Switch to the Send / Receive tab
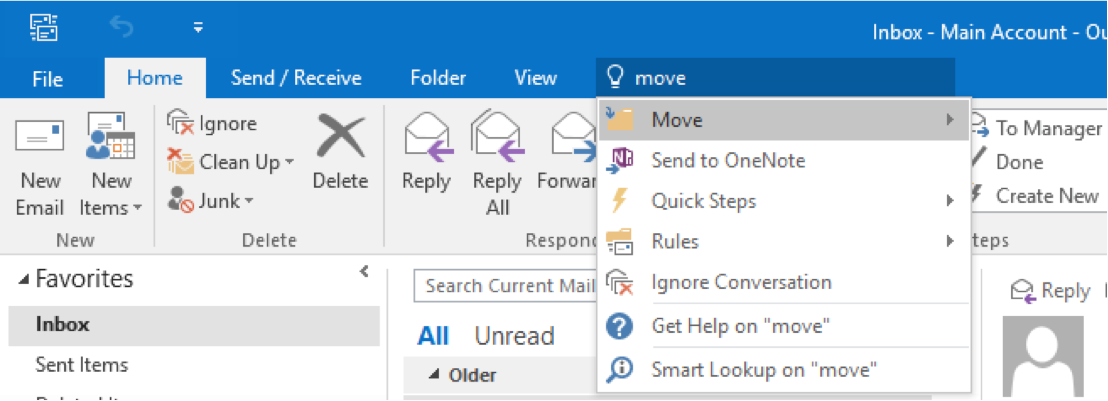The height and width of the screenshot is (401, 1108). pyautogui.click(x=296, y=79)
